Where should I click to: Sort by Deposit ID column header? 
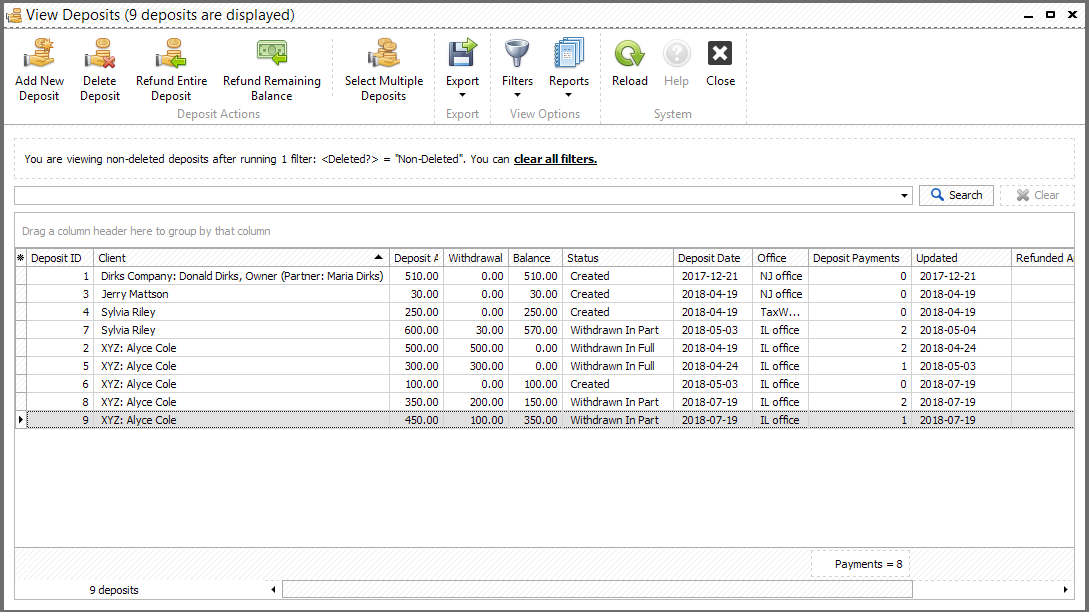(x=60, y=258)
